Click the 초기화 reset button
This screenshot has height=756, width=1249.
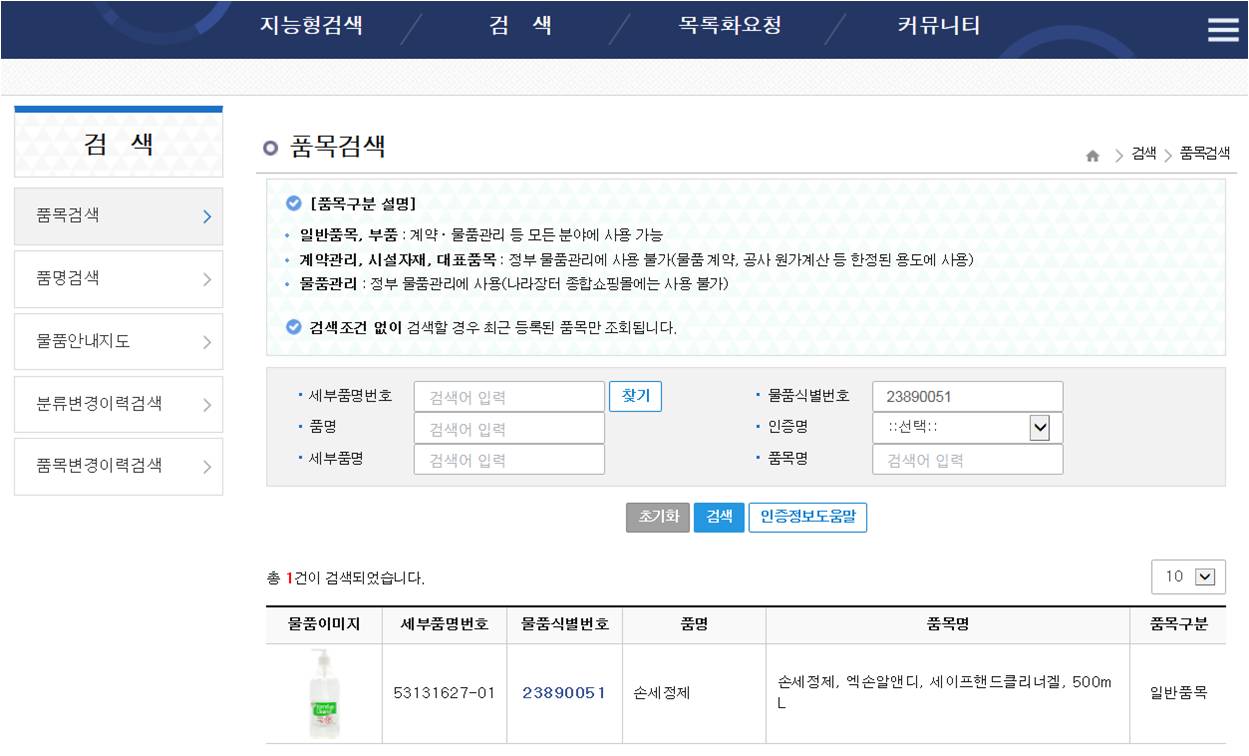657,517
